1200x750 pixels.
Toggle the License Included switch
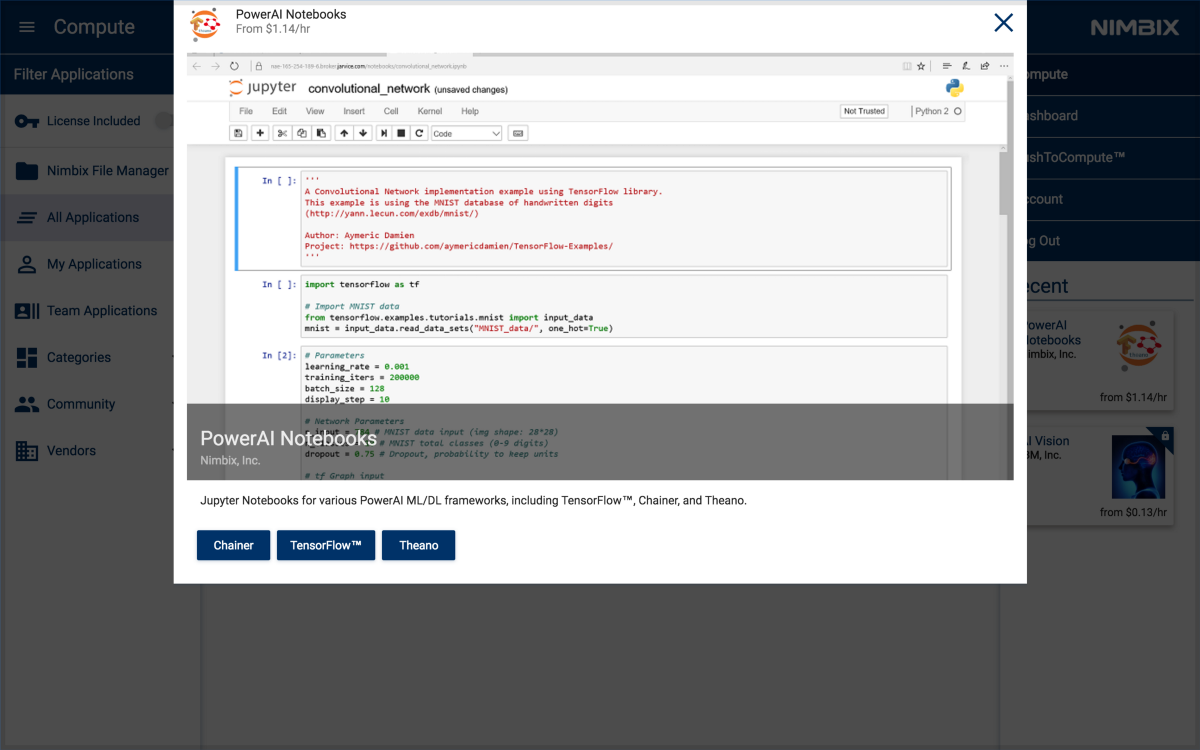[x=164, y=121]
